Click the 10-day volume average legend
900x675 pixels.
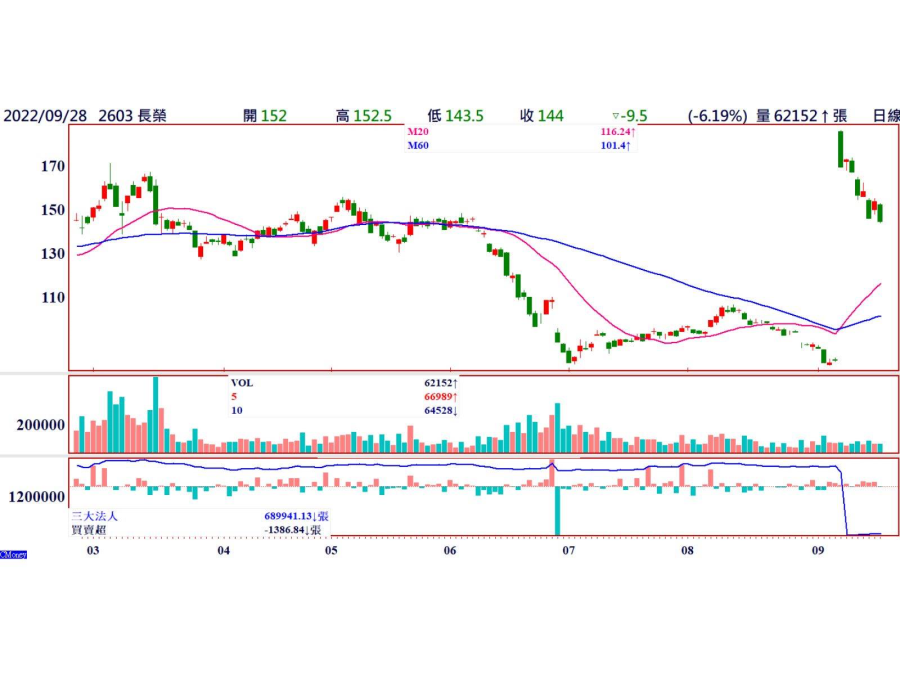point(236,409)
